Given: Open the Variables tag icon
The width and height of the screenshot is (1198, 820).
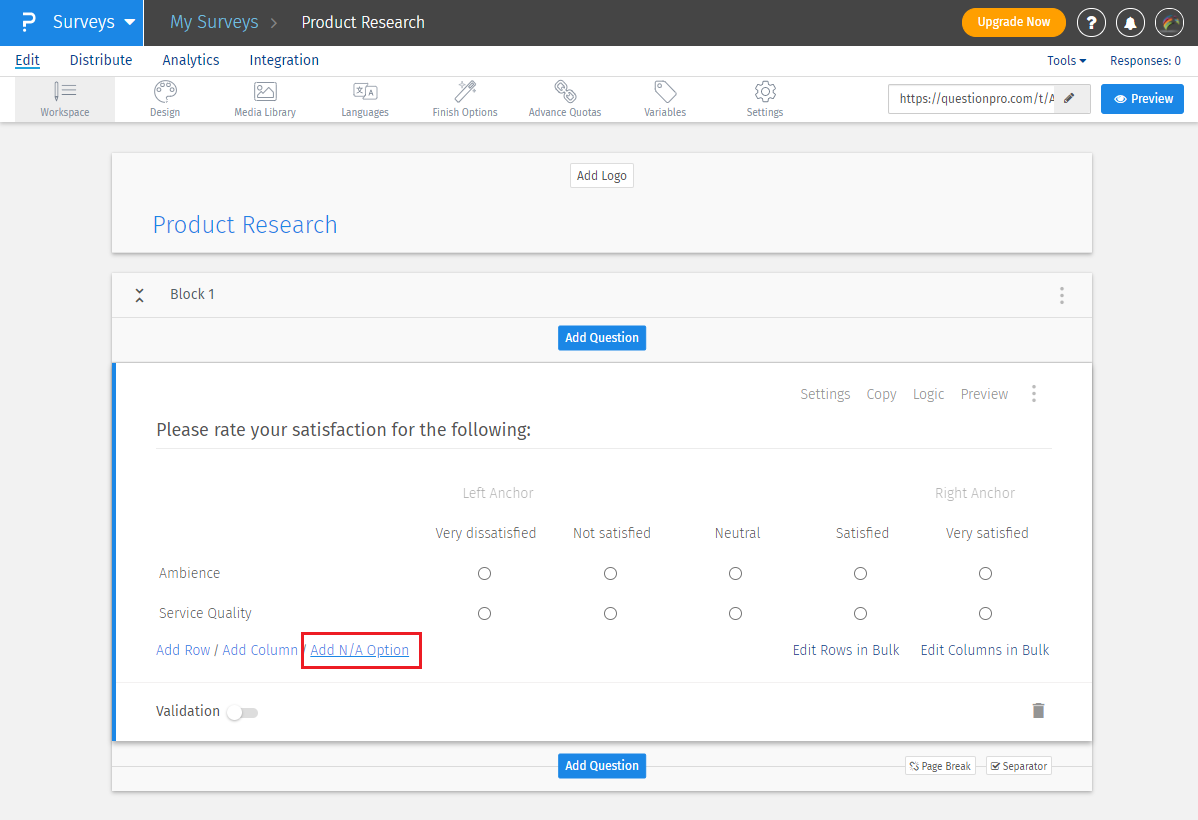Looking at the screenshot, I should coord(665,92).
